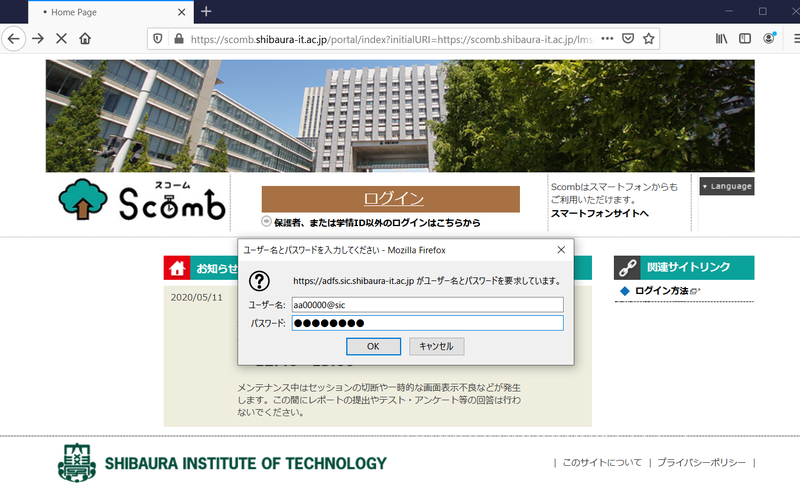Viewport: 800px width, 490px height.
Task: Click the Shibaura Institute of Technology crest
Action: 77,462
